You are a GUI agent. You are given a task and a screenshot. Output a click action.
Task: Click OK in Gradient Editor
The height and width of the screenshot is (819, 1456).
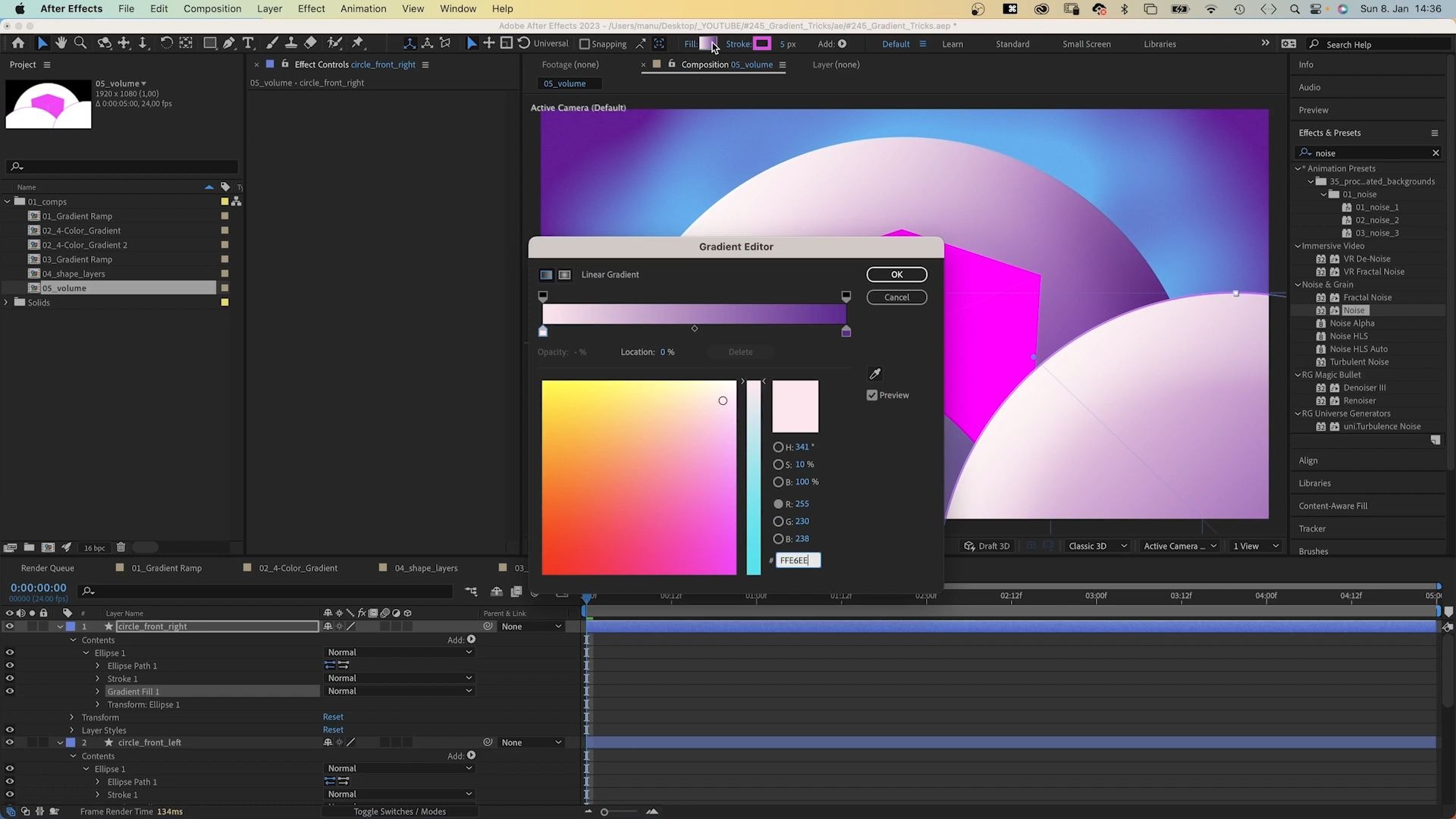pos(896,275)
